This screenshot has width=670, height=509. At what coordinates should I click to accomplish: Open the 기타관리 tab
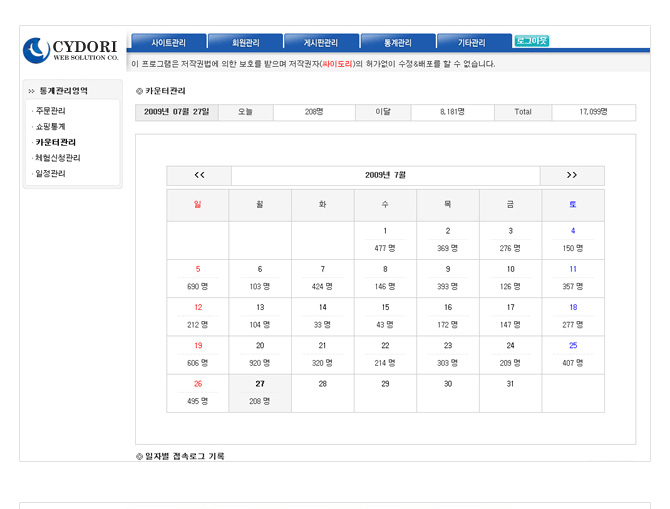click(472, 43)
